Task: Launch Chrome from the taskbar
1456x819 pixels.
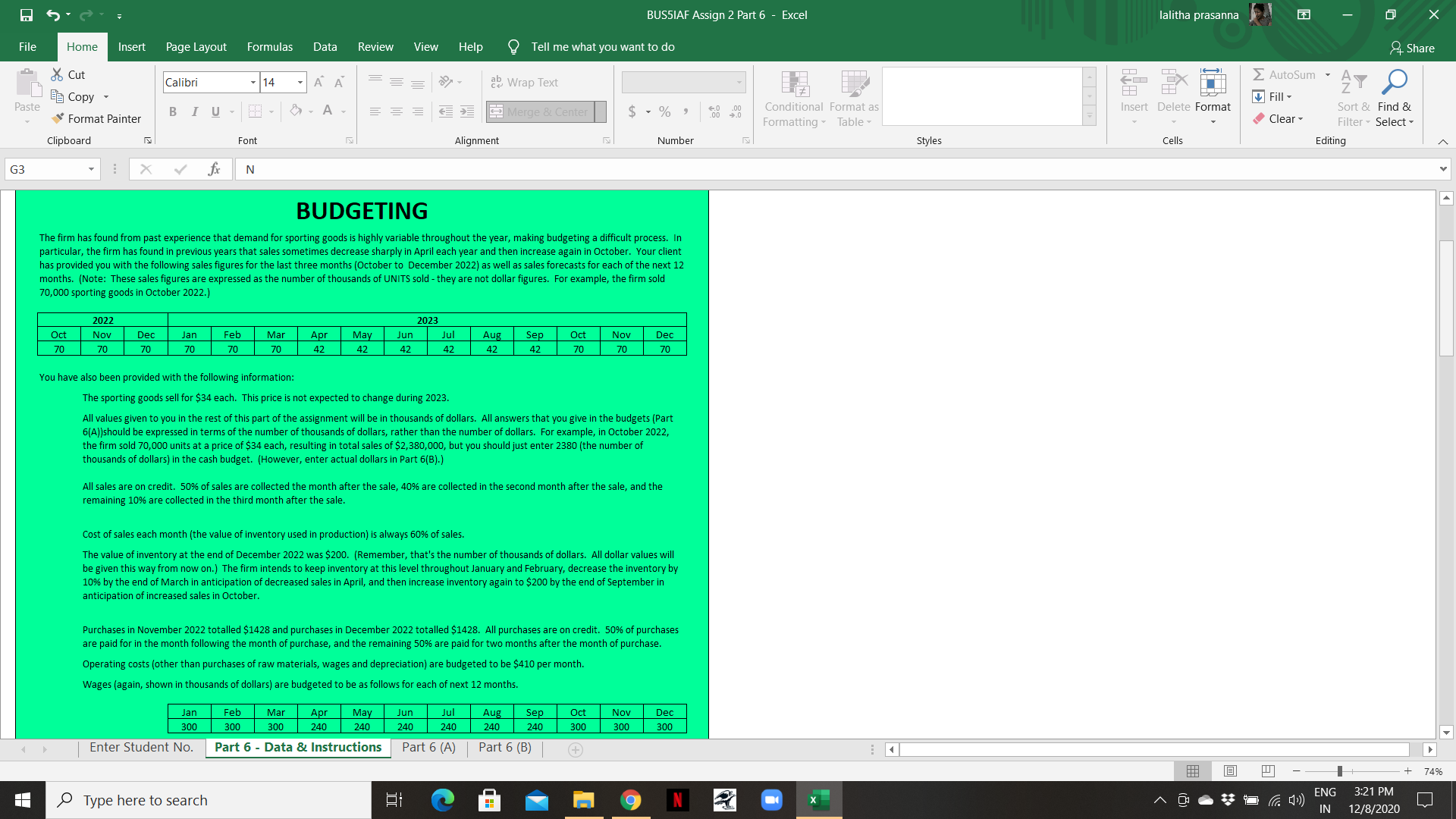Action: pyautogui.click(x=630, y=799)
